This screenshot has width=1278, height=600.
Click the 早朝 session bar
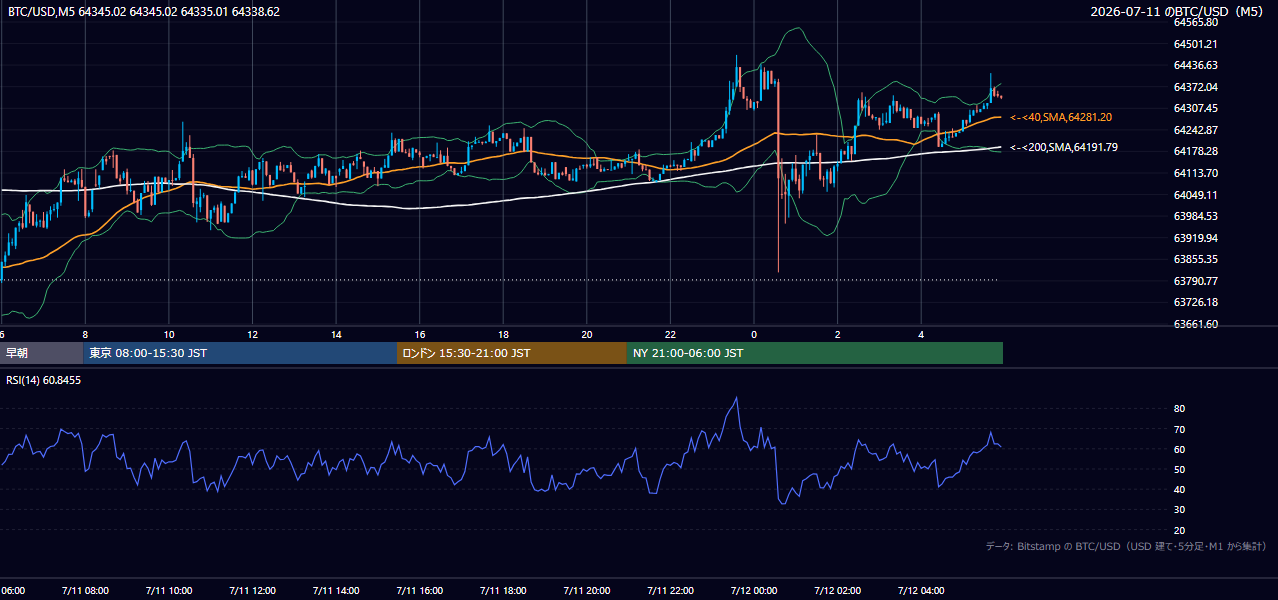click(x=41, y=353)
